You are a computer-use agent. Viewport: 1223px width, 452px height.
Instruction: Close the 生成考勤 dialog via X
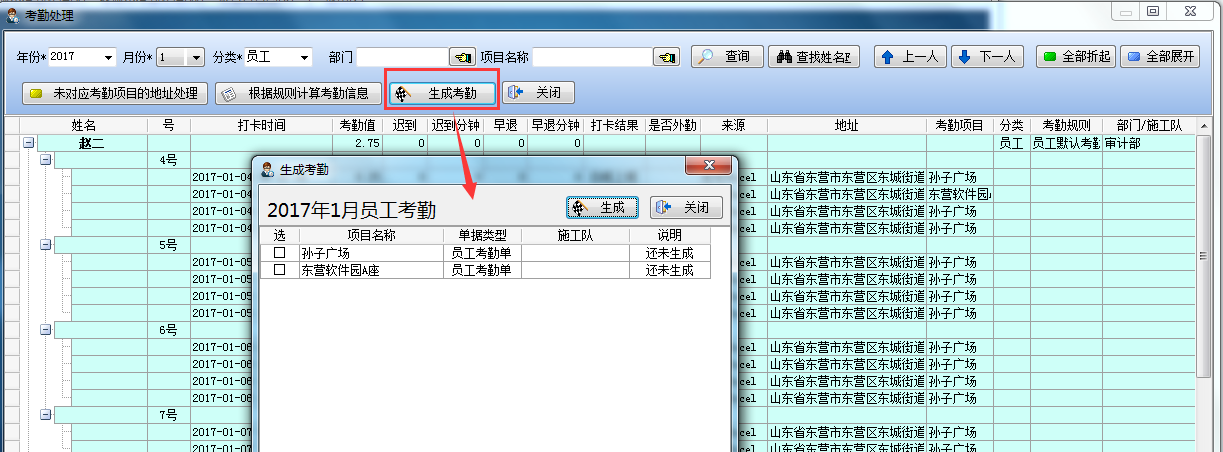click(708, 167)
